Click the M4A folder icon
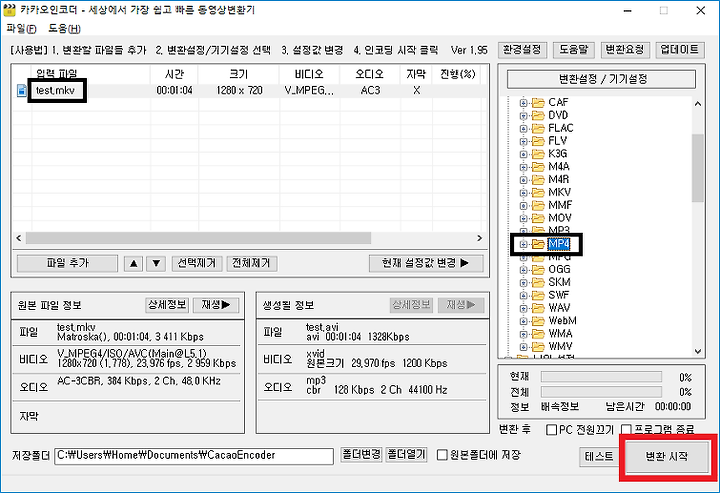 538,167
